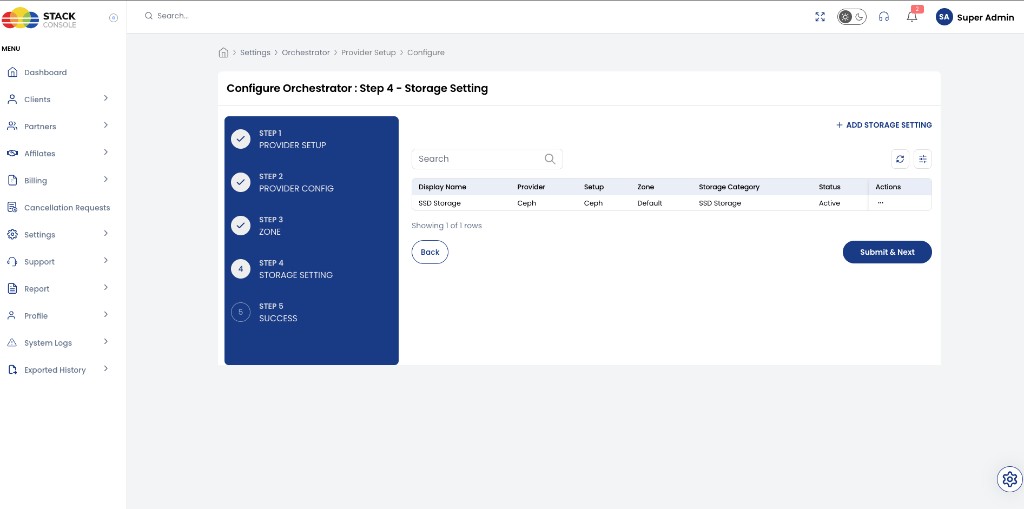Click the Affiliates handshake icon

coord(12,154)
